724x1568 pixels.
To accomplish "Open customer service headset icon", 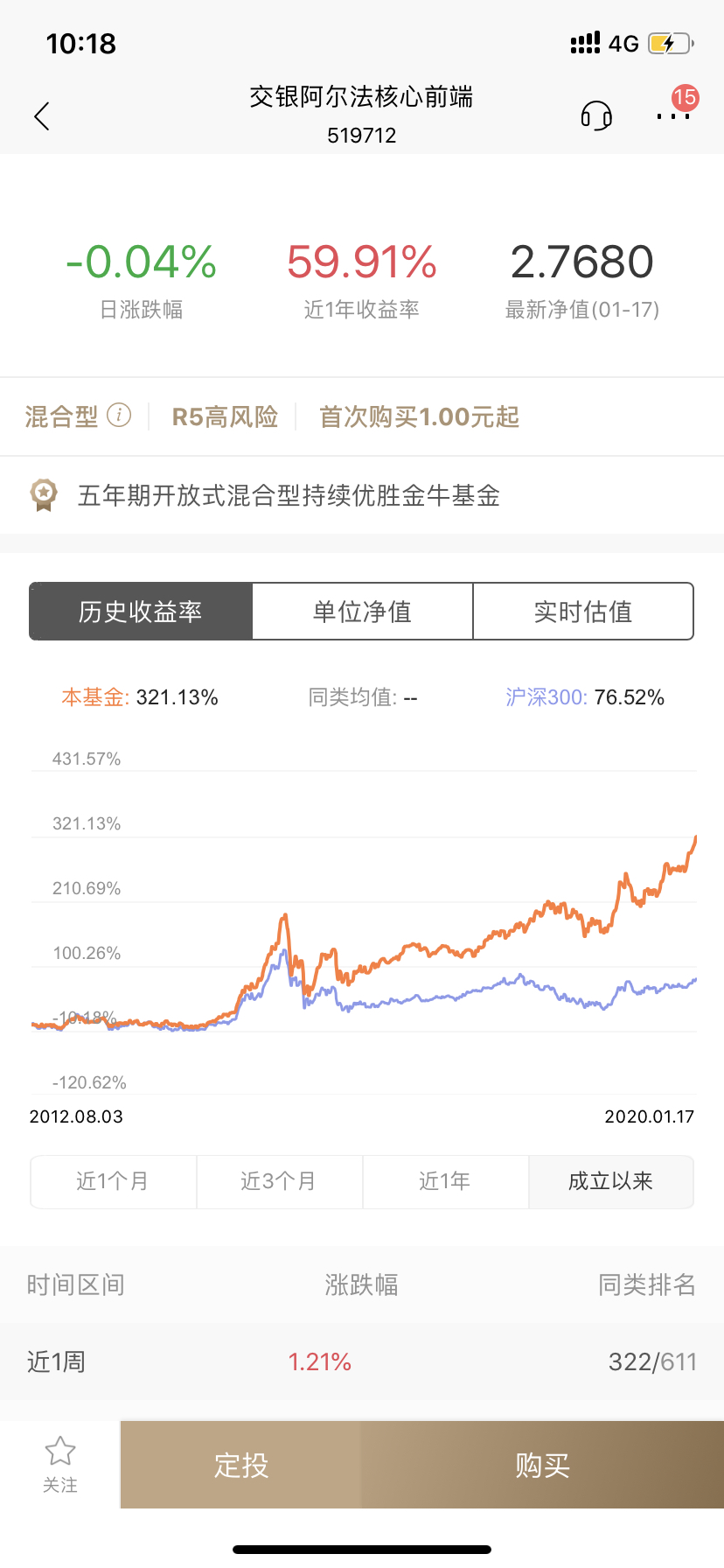I will coord(596,115).
